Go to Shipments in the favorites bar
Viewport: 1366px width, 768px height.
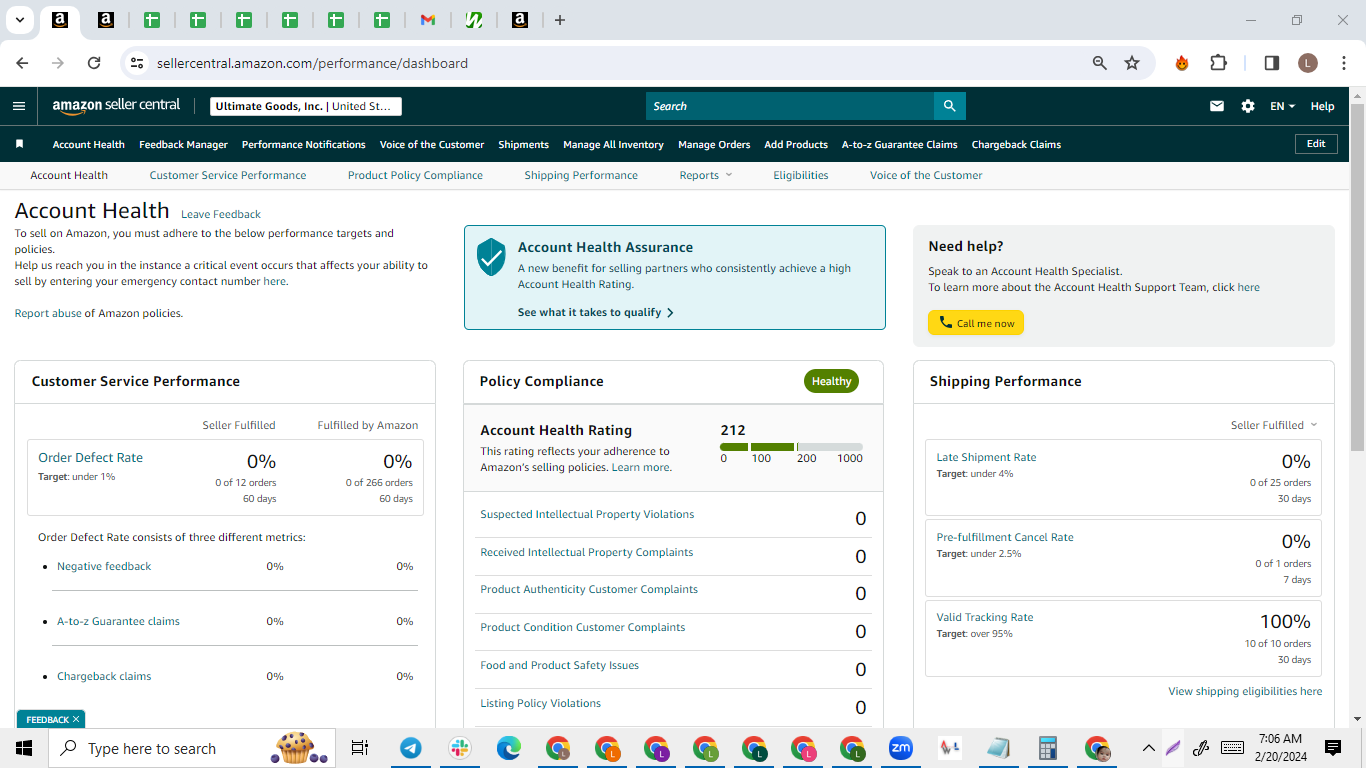(x=524, y=144)
